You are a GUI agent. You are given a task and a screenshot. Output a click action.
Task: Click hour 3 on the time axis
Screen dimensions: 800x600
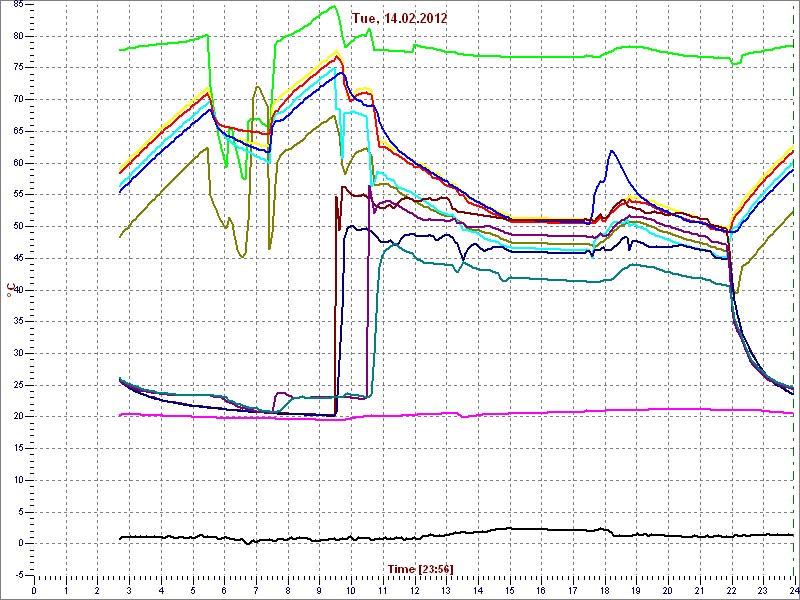[x=129, y=591]
